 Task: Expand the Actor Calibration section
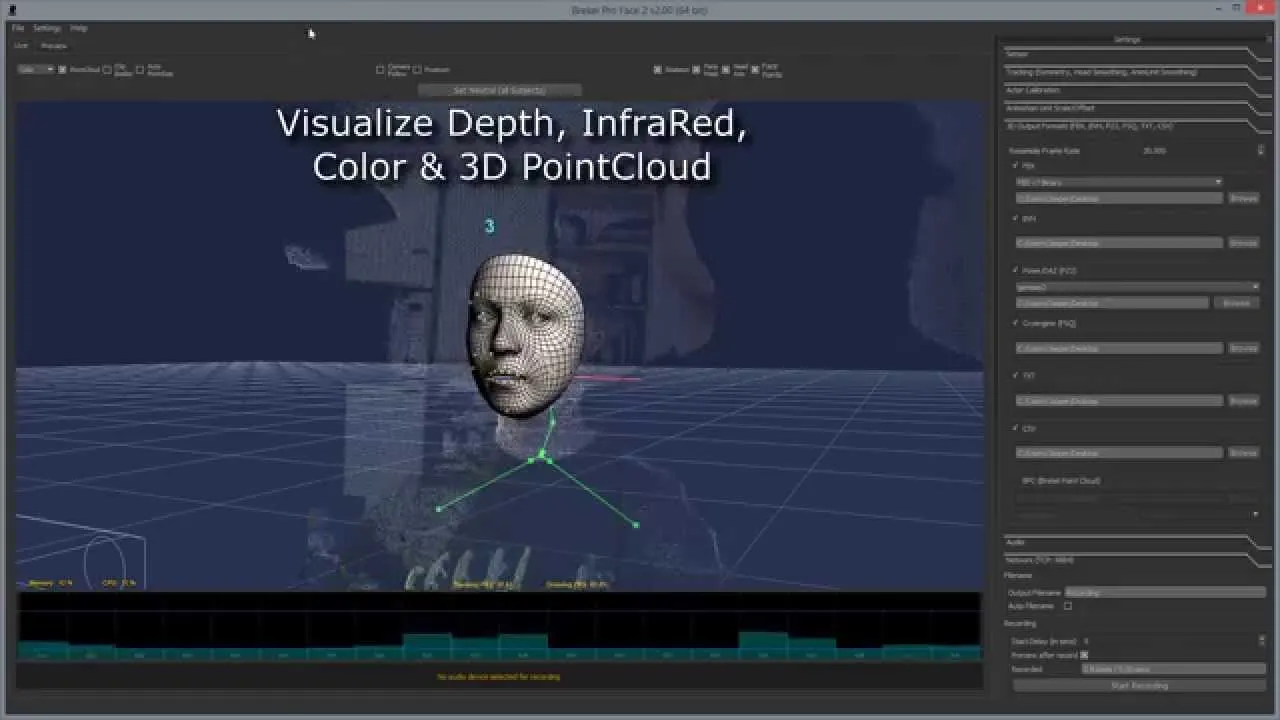1136,90
